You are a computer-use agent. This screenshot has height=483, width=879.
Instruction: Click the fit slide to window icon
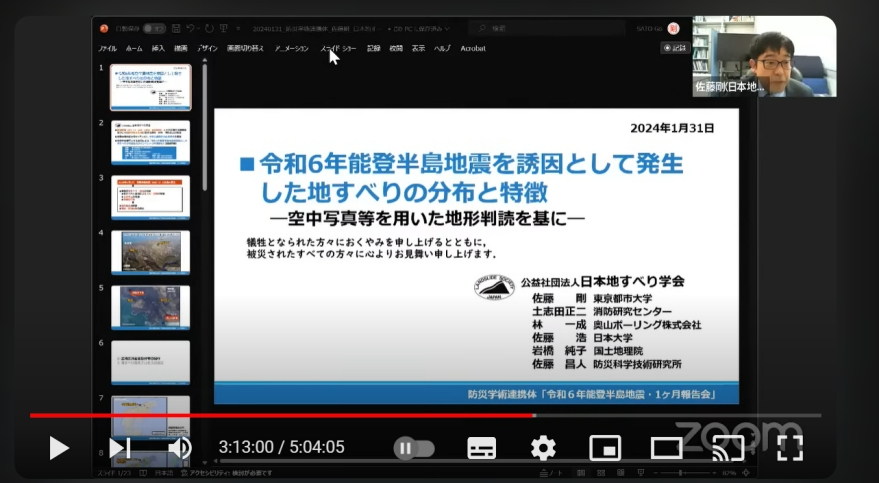746,473
